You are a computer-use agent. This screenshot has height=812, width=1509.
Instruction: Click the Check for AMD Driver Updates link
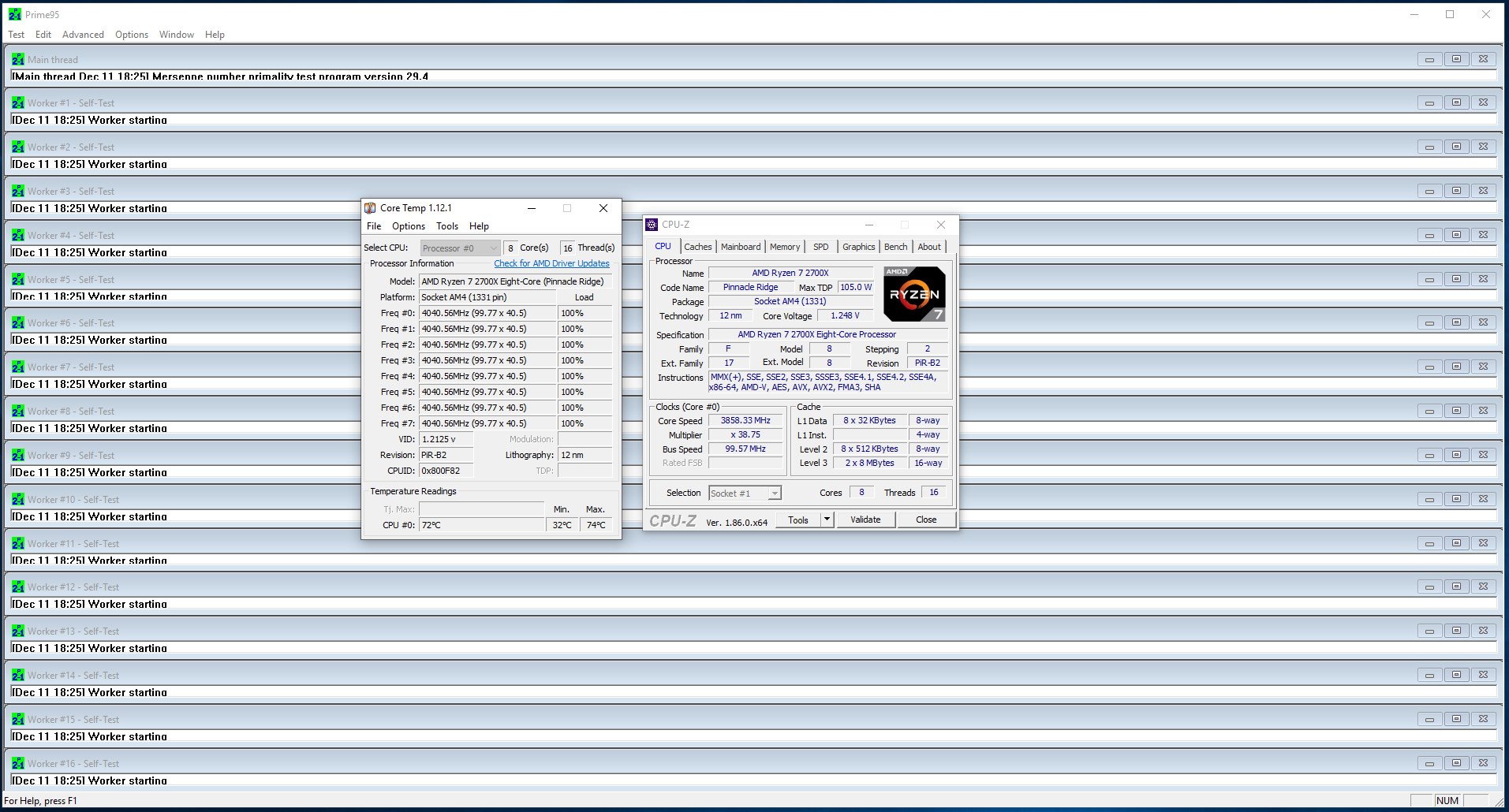[x=551, y=263]
